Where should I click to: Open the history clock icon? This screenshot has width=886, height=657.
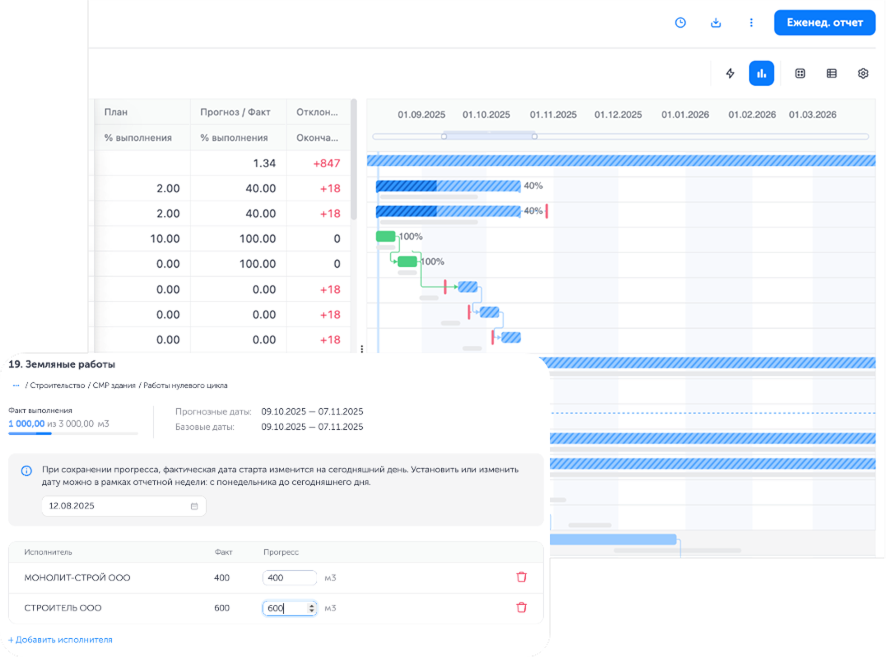point(680,22)
